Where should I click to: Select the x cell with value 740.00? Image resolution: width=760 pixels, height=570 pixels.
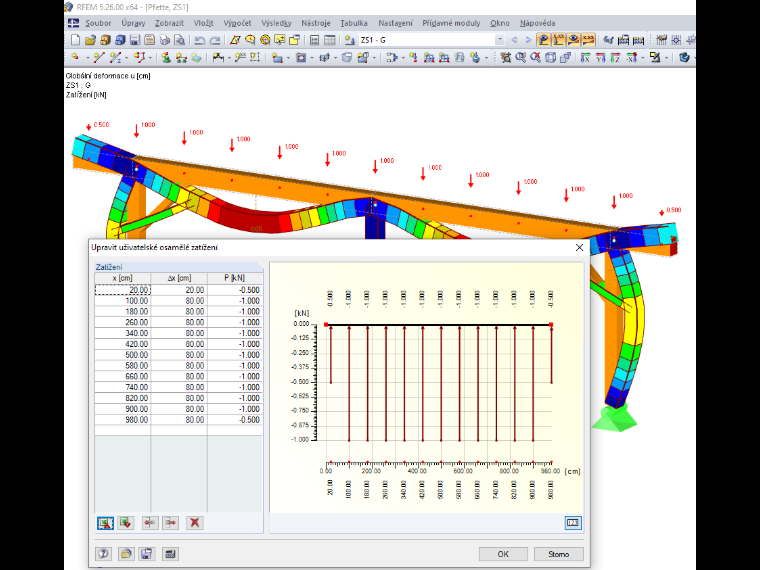(x=123, y=387)
